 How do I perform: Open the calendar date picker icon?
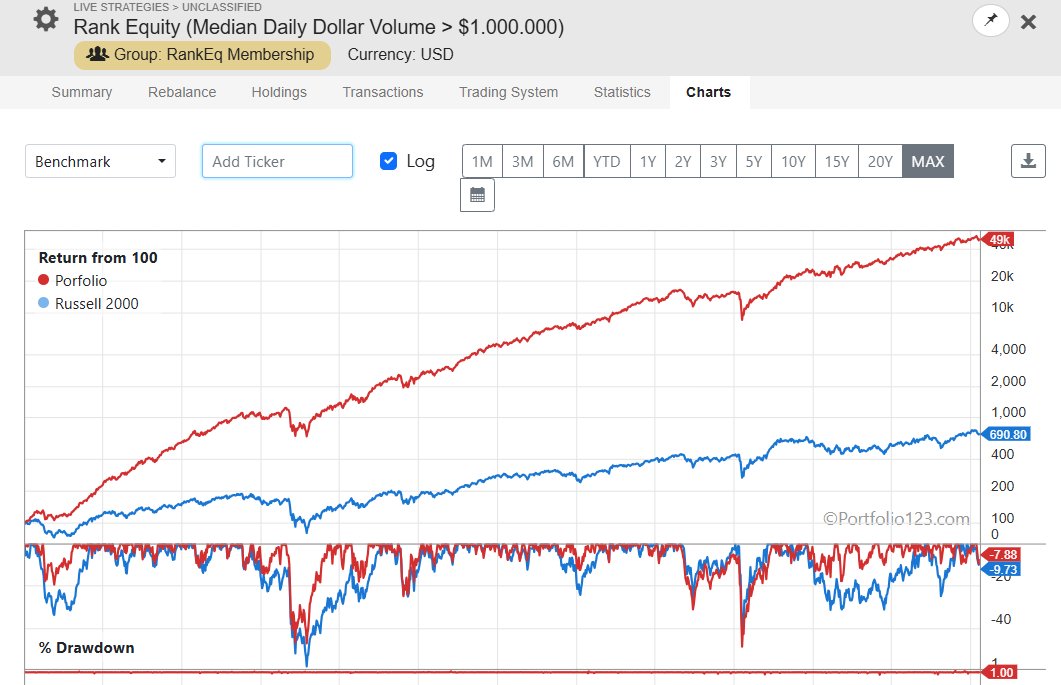[477, 194]
